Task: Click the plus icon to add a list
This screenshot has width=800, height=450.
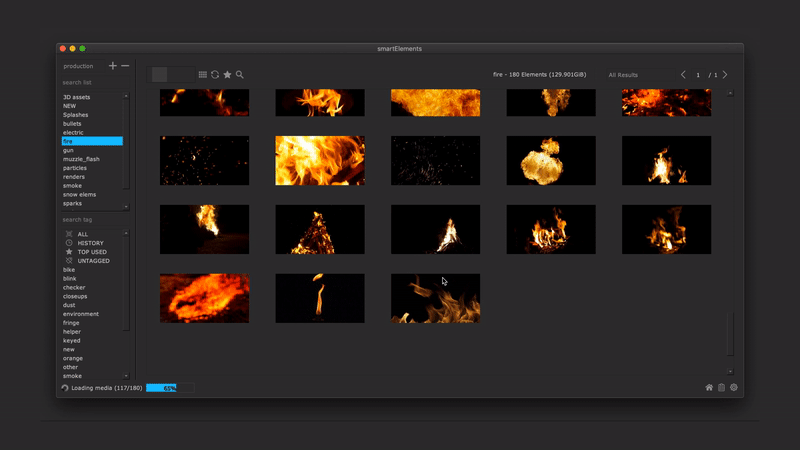Action: (x=113, y=66)
